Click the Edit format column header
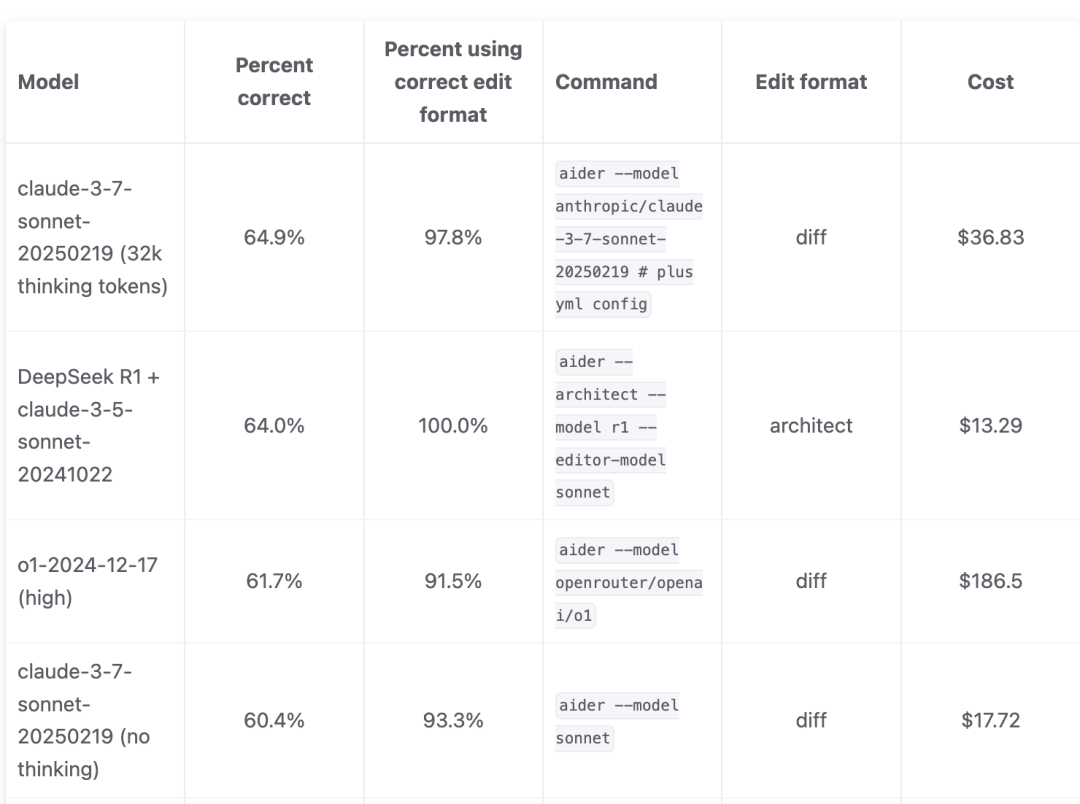1080x804 pixels. coord(811,82)
